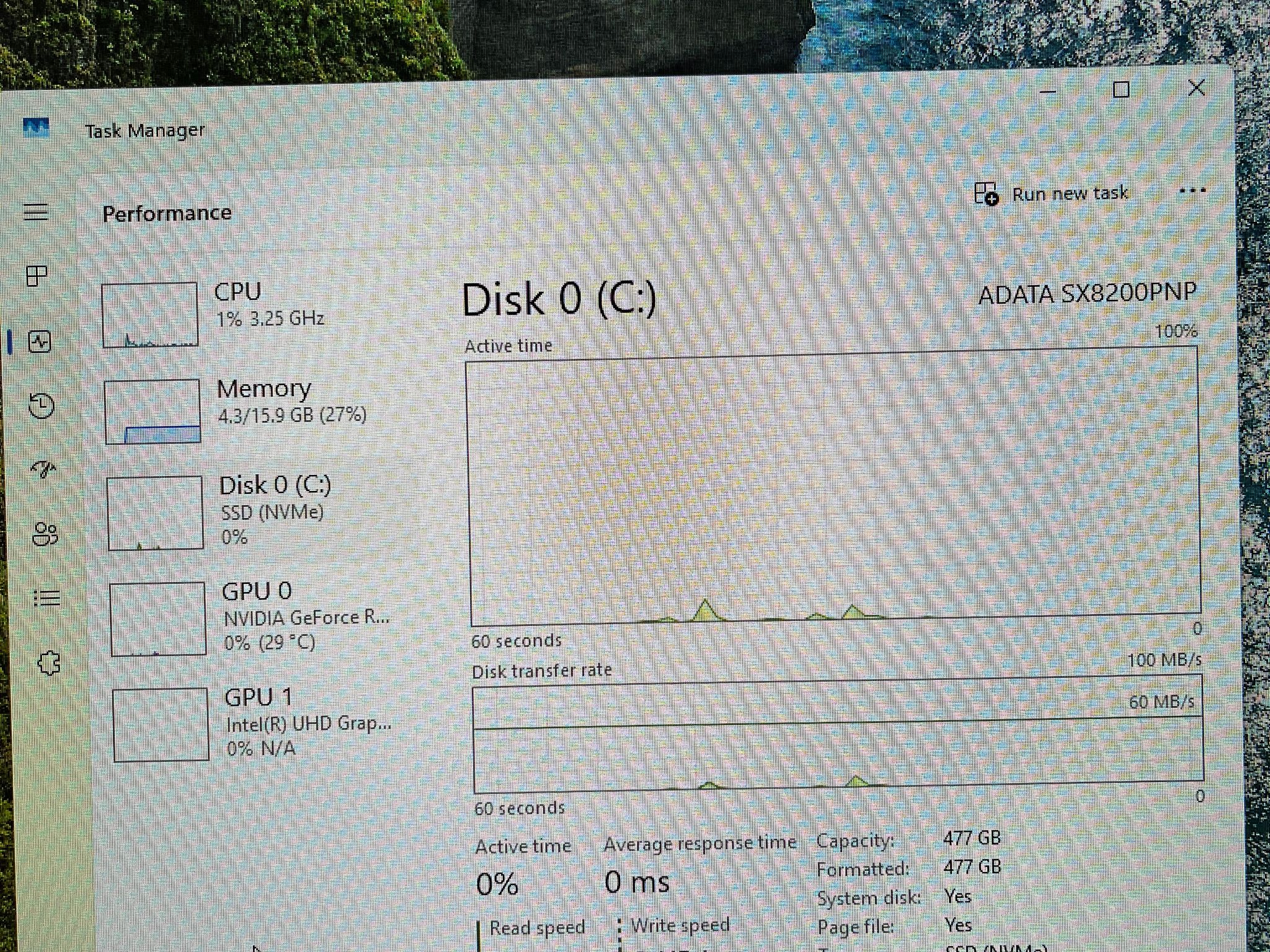Open the Users page icon
This screenshot has height=952, width=1270.
(x=45, y=534)
